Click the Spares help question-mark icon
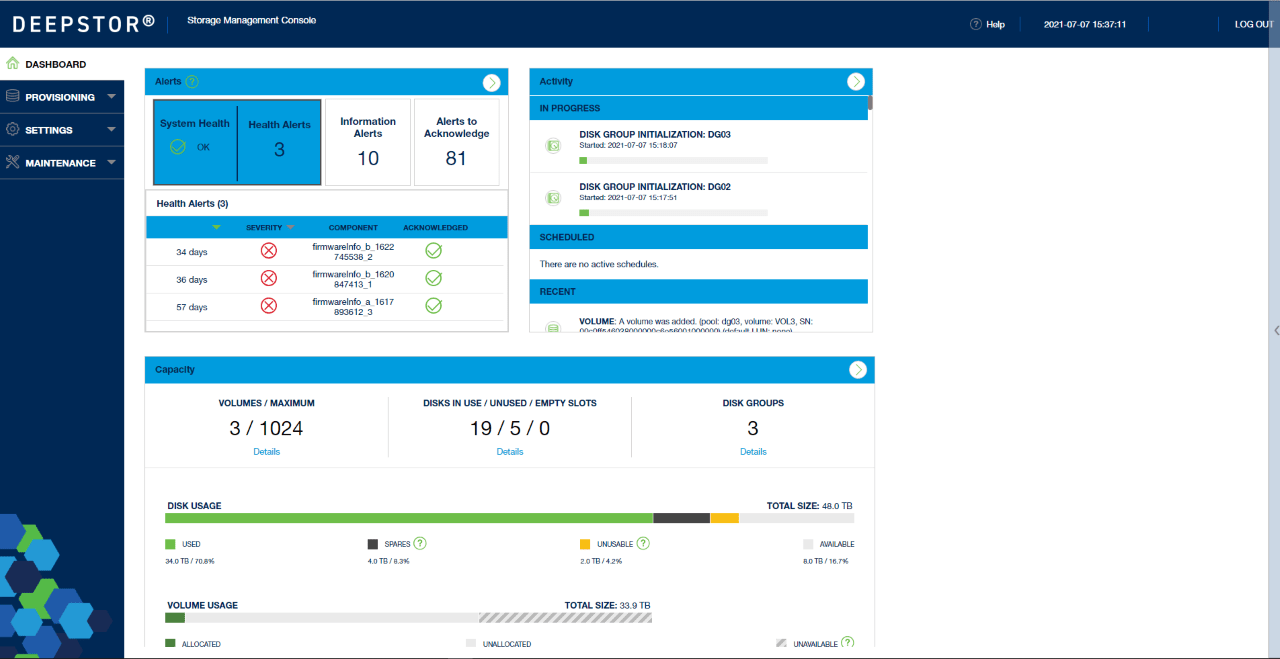 coord(420,544)
